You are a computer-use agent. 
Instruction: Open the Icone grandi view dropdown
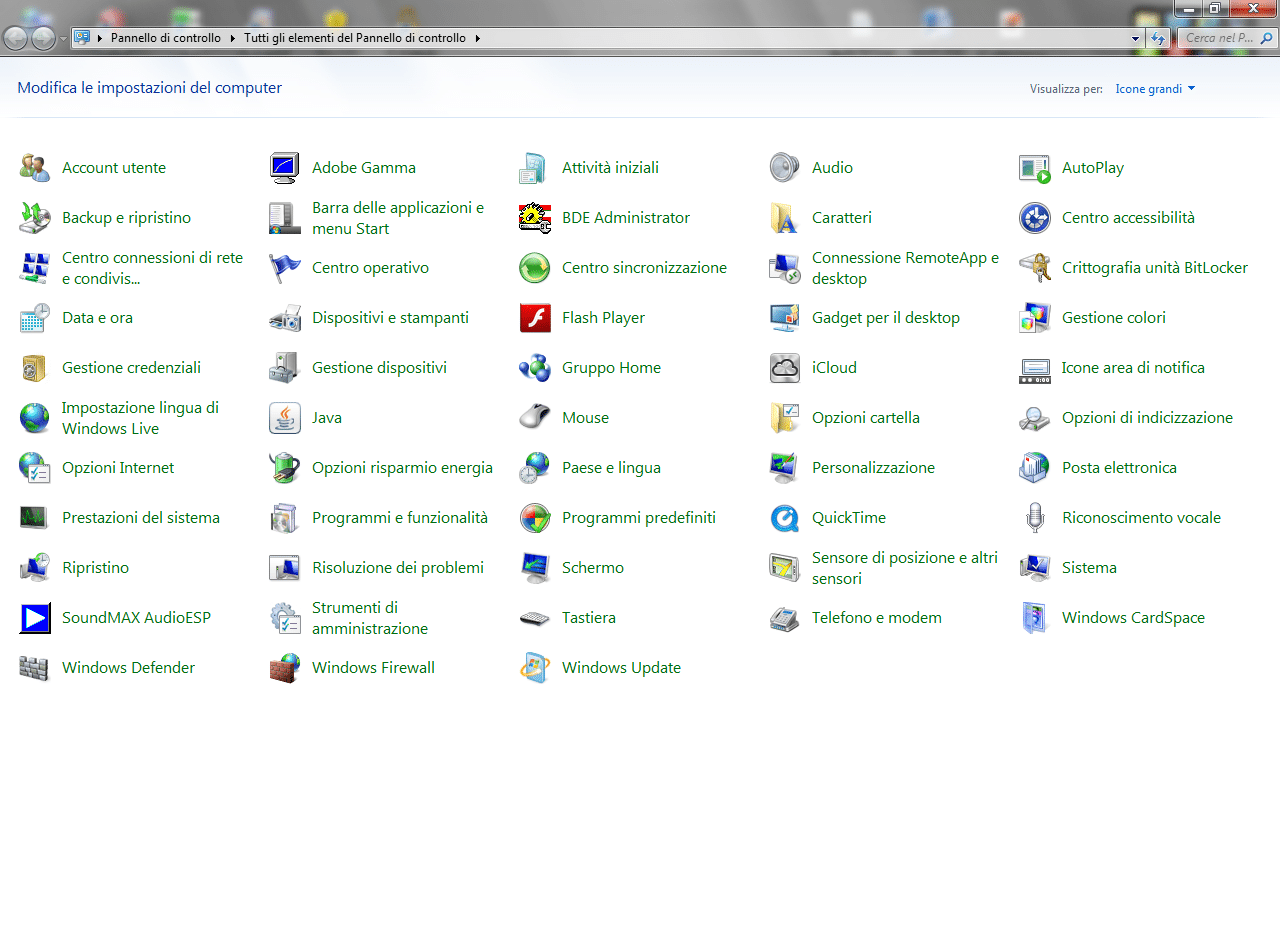[x=1155, y=89]
